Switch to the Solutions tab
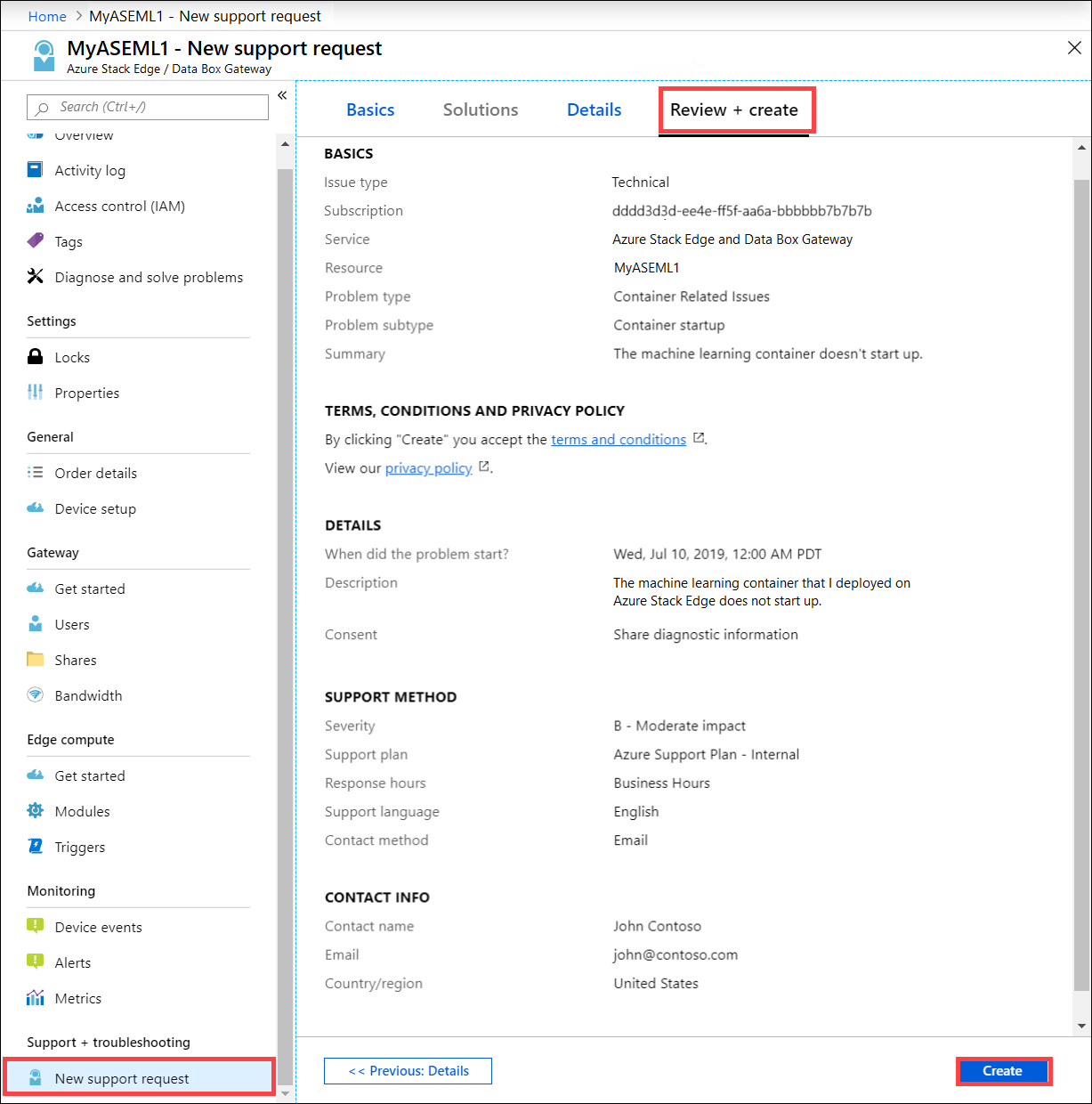The width and height of the screenshot is (1092, 1104). [x=481, y=110]
